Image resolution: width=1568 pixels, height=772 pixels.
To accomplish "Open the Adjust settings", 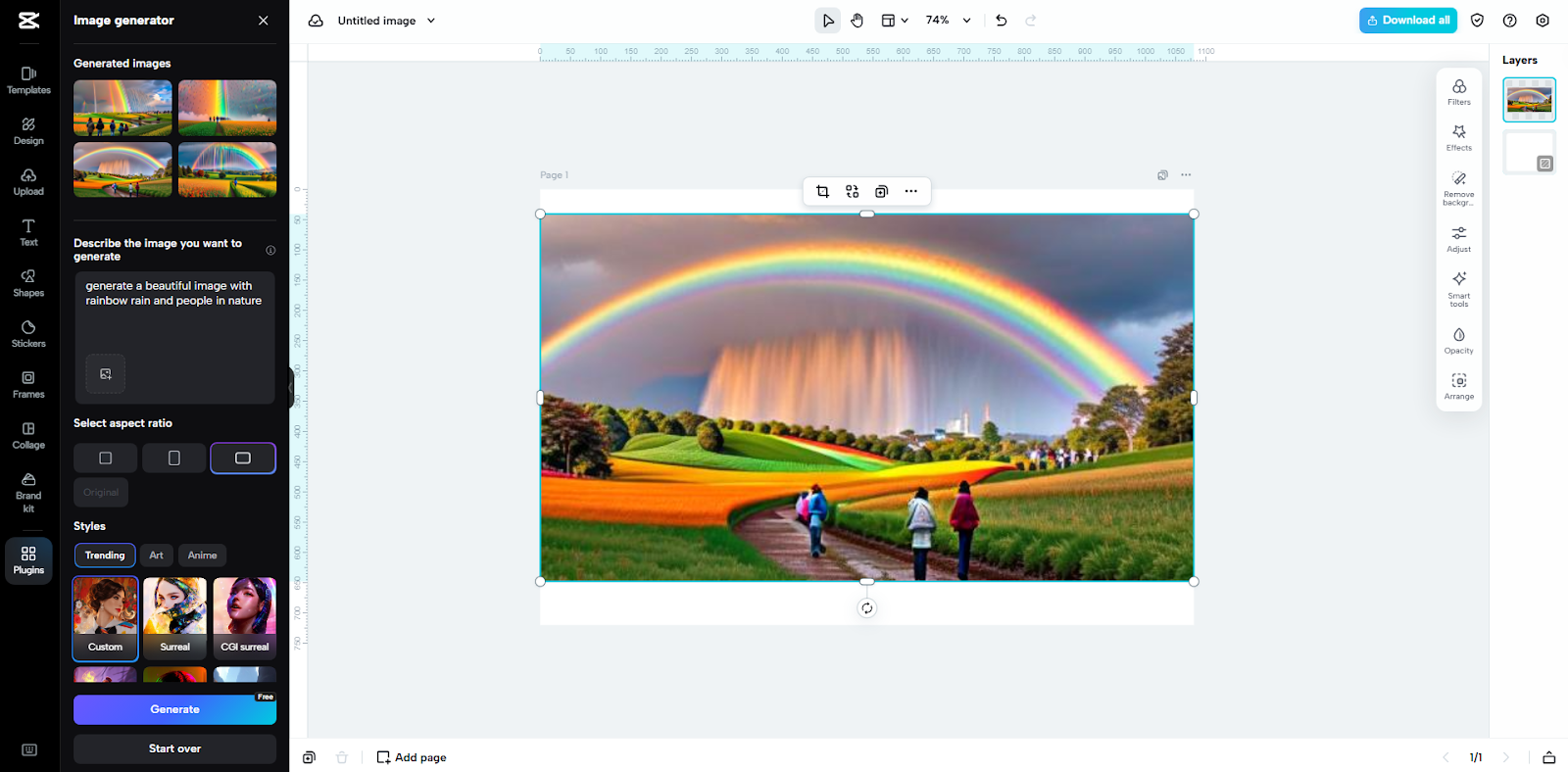I will pos(1458,238).
